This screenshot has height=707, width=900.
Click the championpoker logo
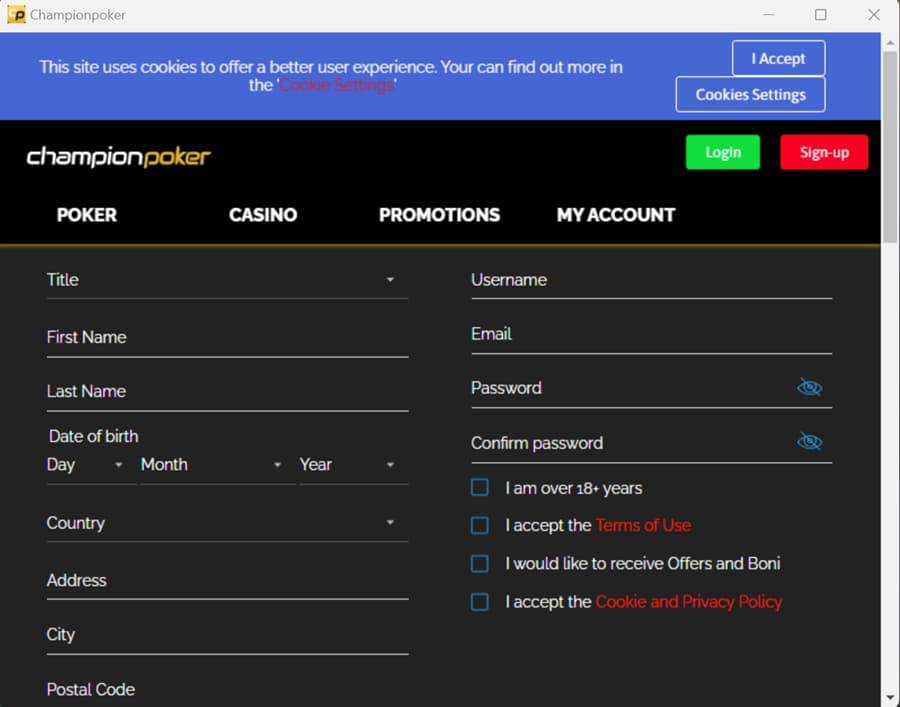click(118, 153)
